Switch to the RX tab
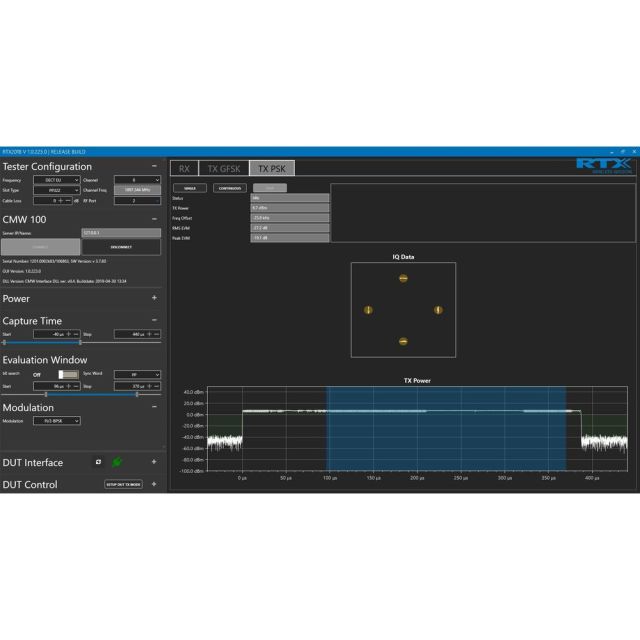The height and width of the screenshot is (640, 640). click(184, 169)
